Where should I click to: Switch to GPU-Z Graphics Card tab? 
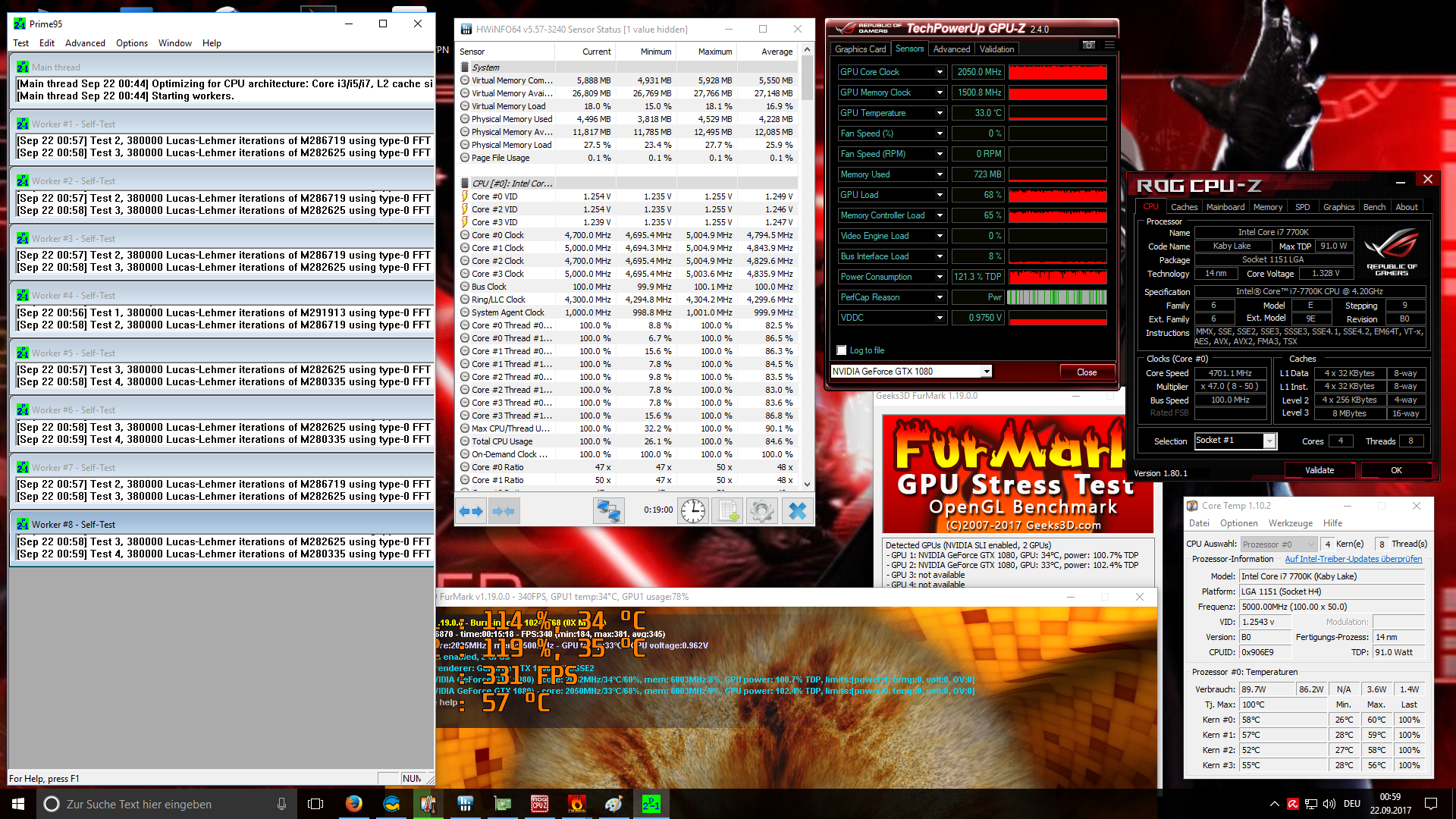click(x=860, y=49)
